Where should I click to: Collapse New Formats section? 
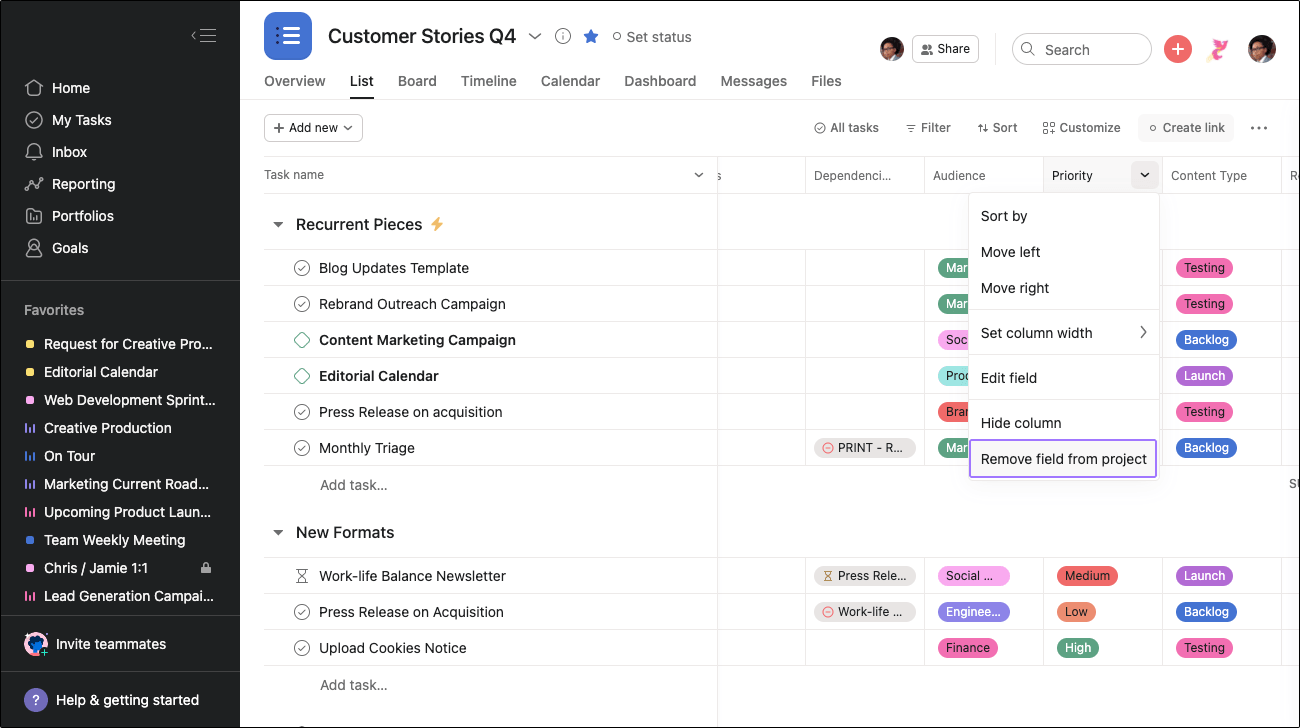click(278, 533)
